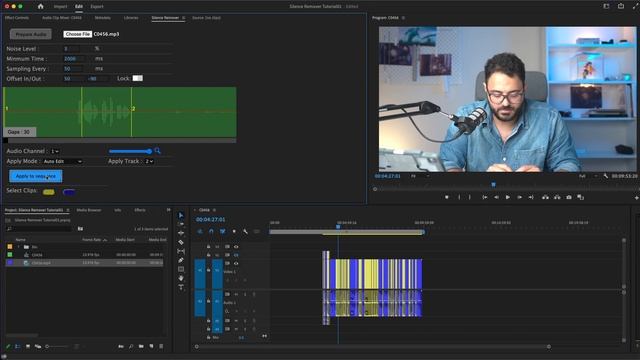
Task: Open the Silence Remover panel menu
Action: pos(184,18)
